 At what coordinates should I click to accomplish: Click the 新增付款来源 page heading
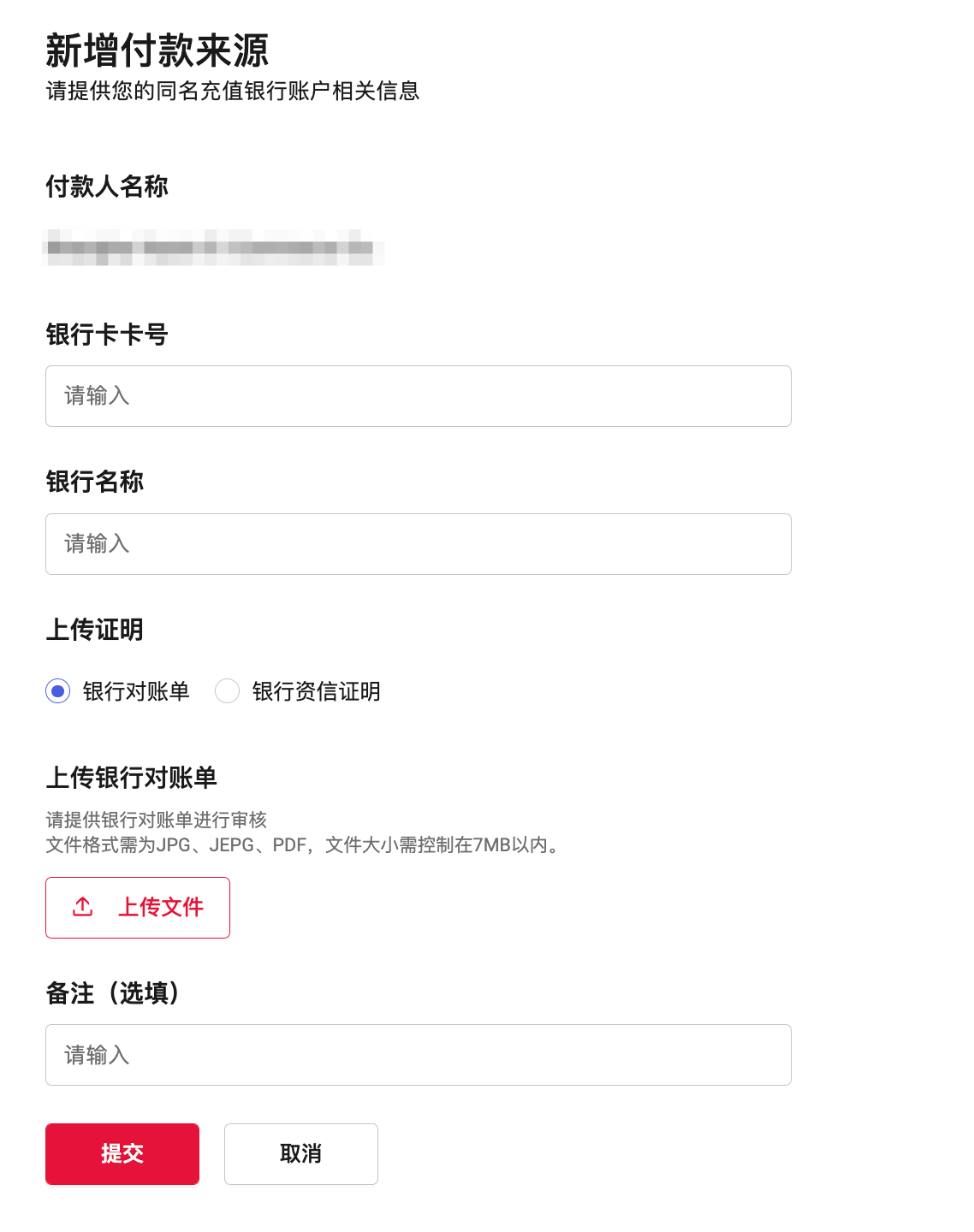point(157,50)
